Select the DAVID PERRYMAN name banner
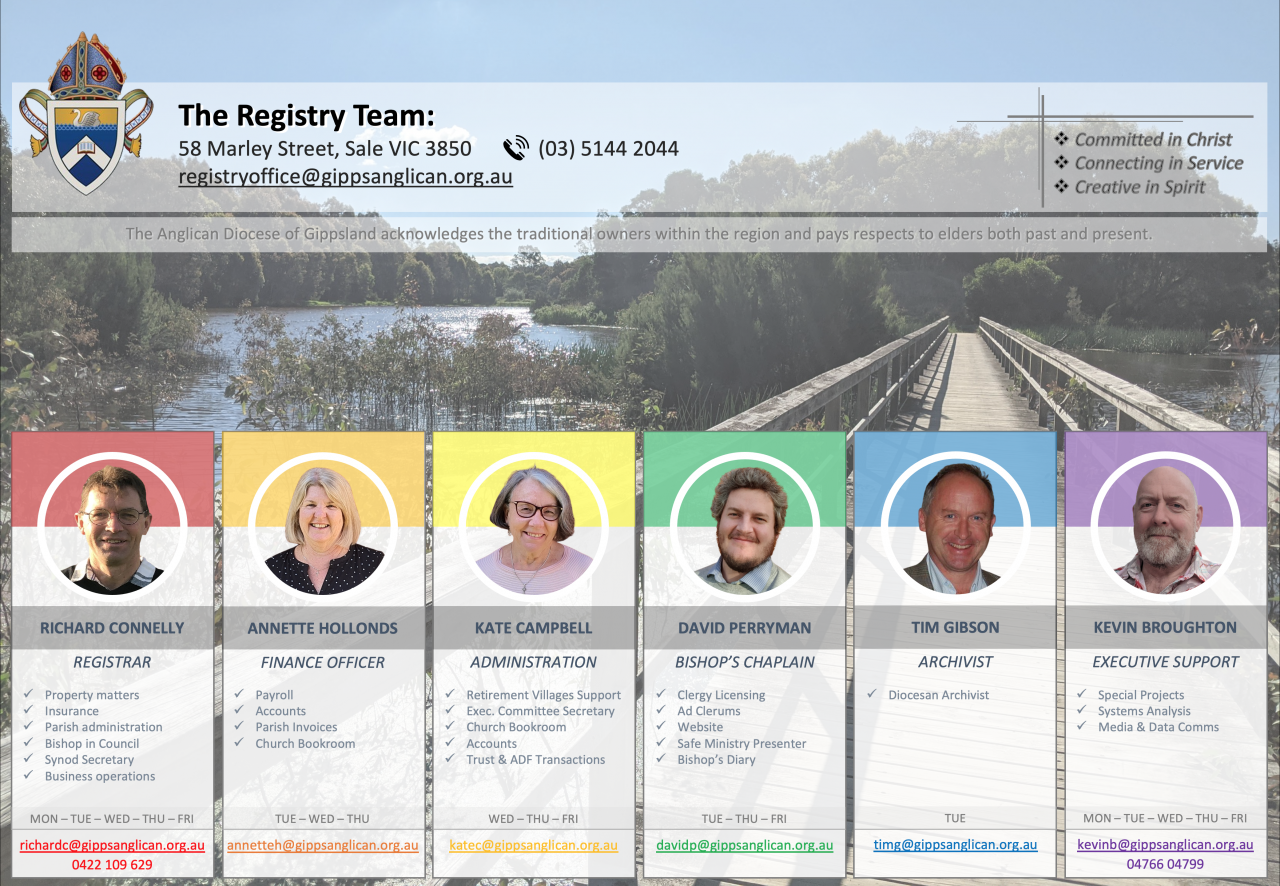1280x886 pixels. pos(744,628)
